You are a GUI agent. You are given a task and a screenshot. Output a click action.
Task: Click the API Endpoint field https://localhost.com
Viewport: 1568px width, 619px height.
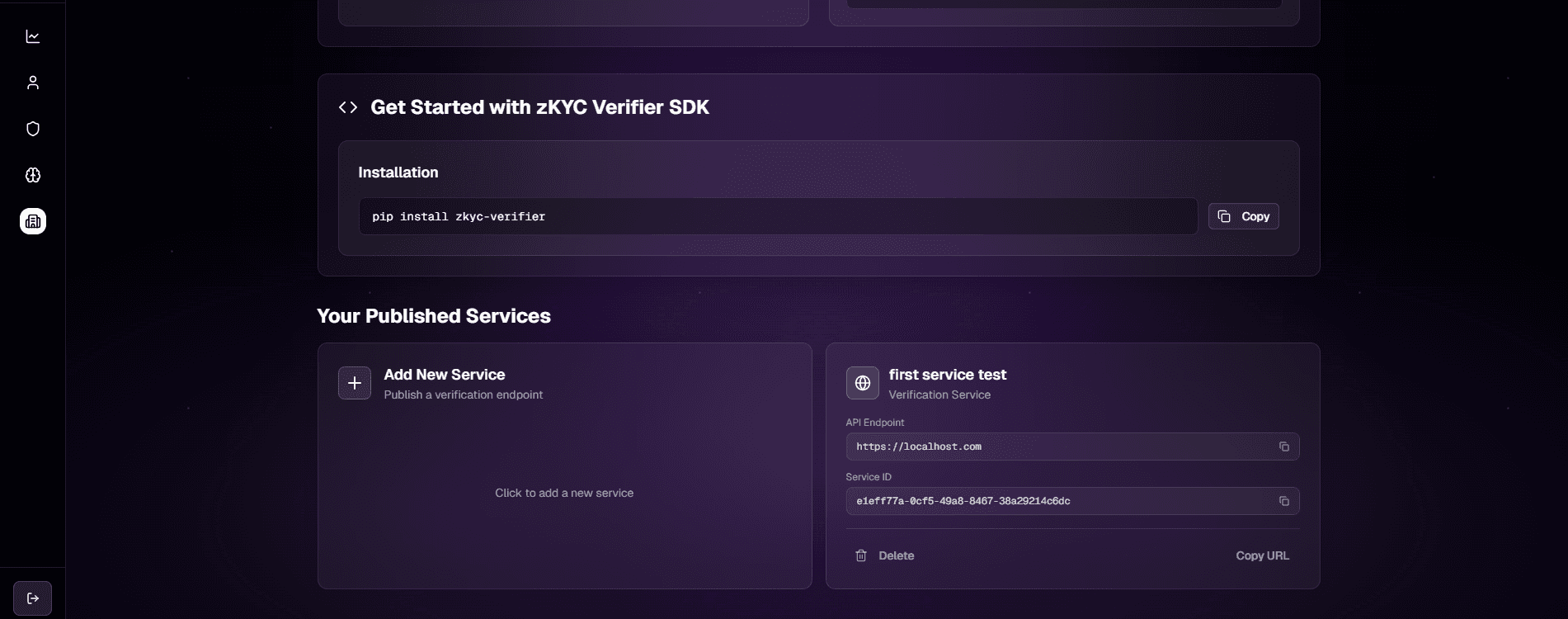(1072, 447)
